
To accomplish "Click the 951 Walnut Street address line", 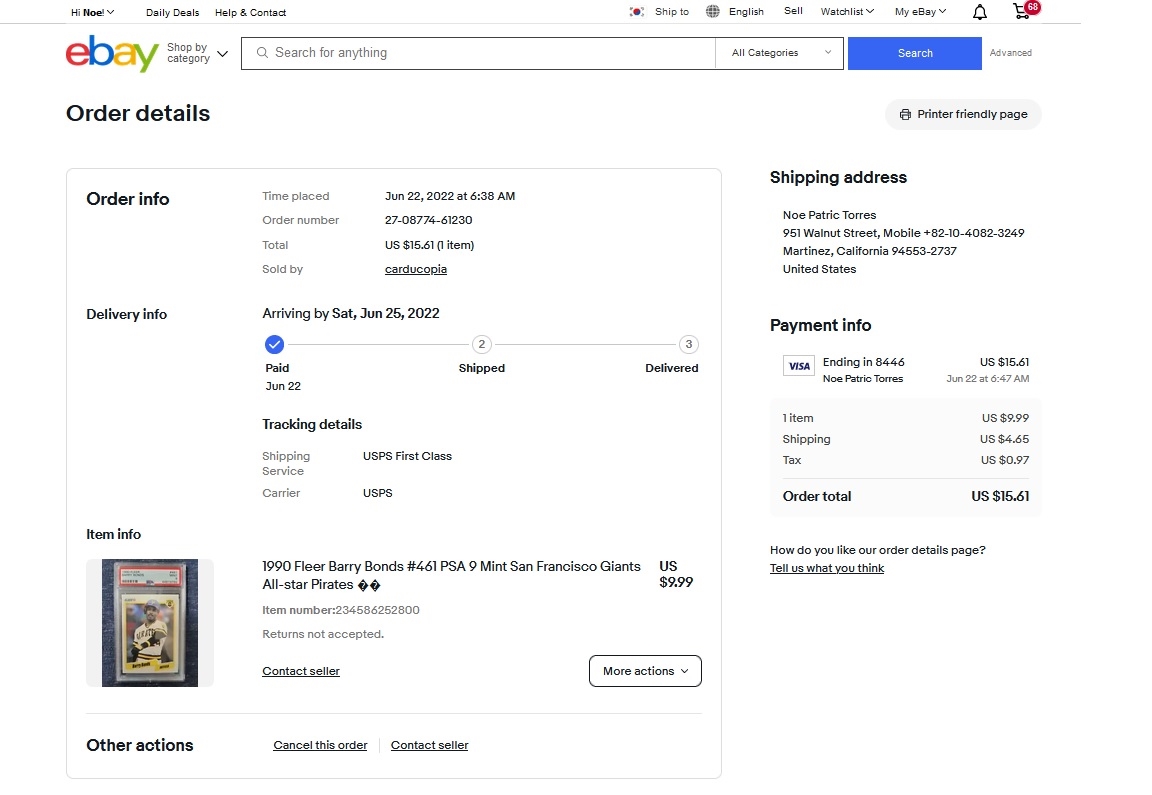I will pos(903,233).
